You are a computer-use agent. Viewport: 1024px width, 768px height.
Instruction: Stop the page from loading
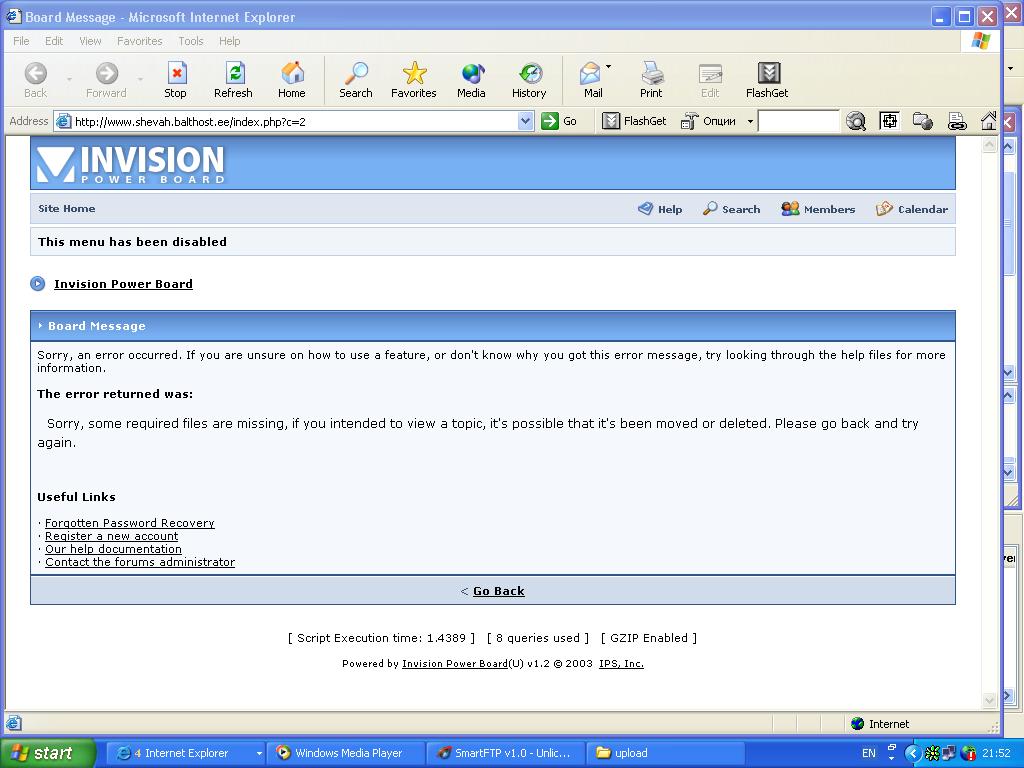pos(176,80)
